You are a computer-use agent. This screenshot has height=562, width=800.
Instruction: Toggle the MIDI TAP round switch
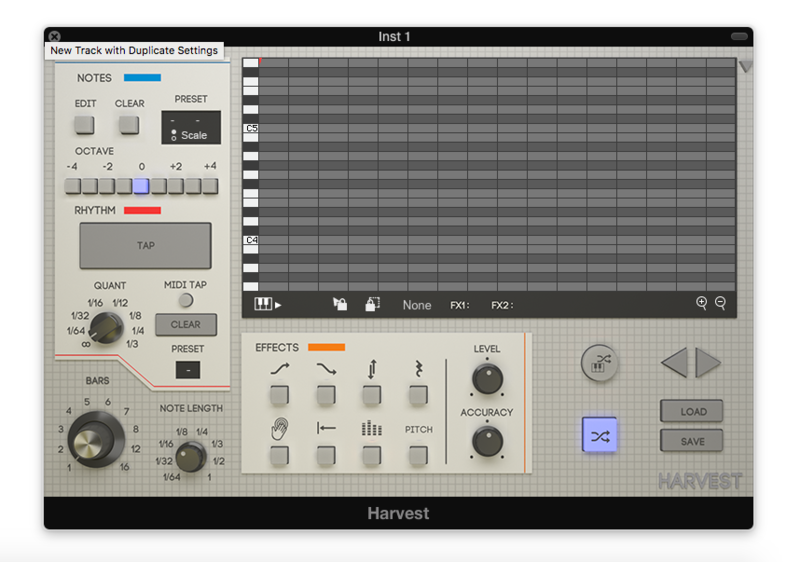(185, 300)
